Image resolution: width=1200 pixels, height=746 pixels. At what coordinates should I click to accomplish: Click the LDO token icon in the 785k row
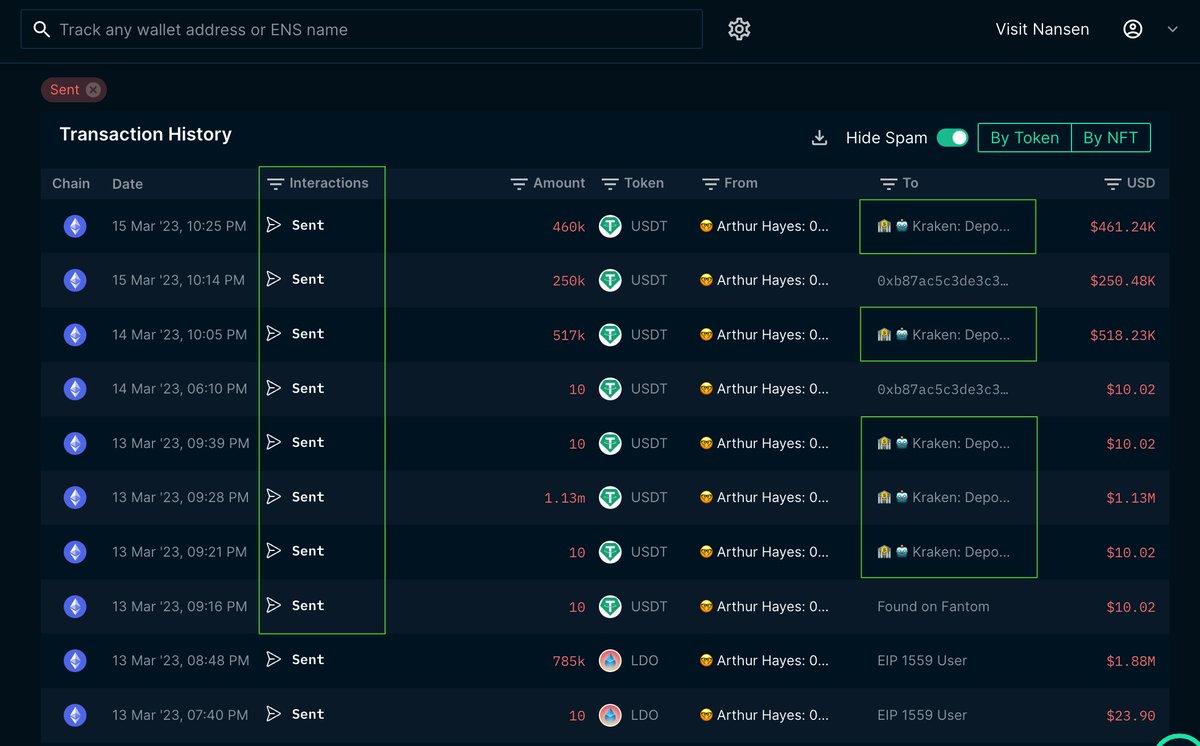610,660
